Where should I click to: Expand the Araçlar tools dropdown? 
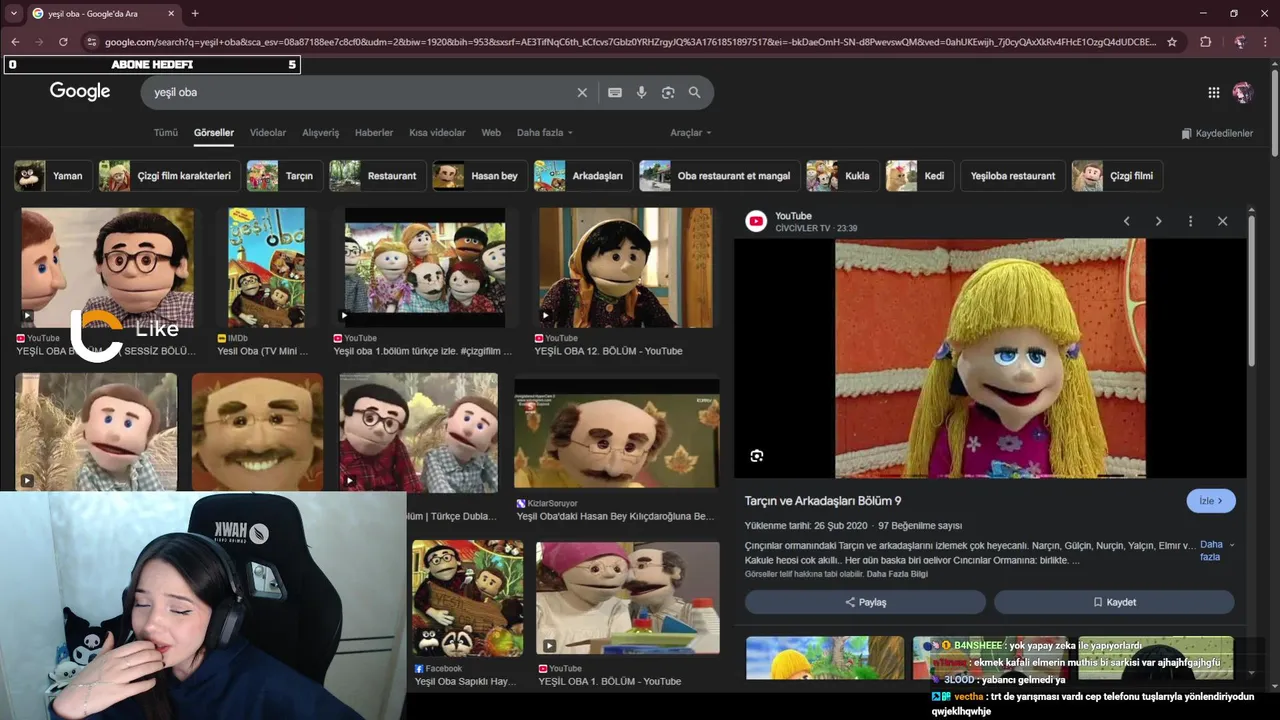click(x=691, y=132)
